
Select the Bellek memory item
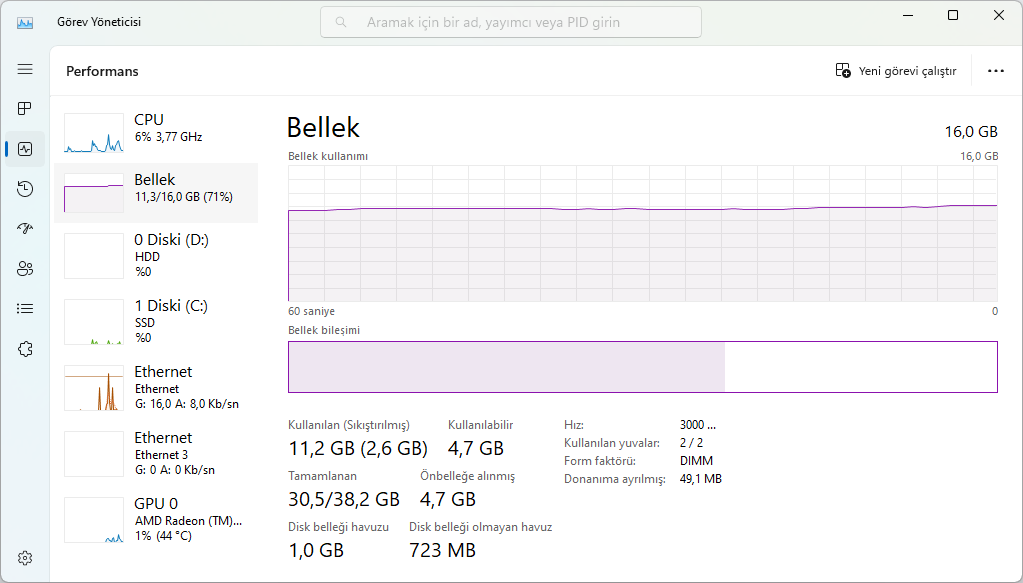pyautogui.click(x=155, y=190)
